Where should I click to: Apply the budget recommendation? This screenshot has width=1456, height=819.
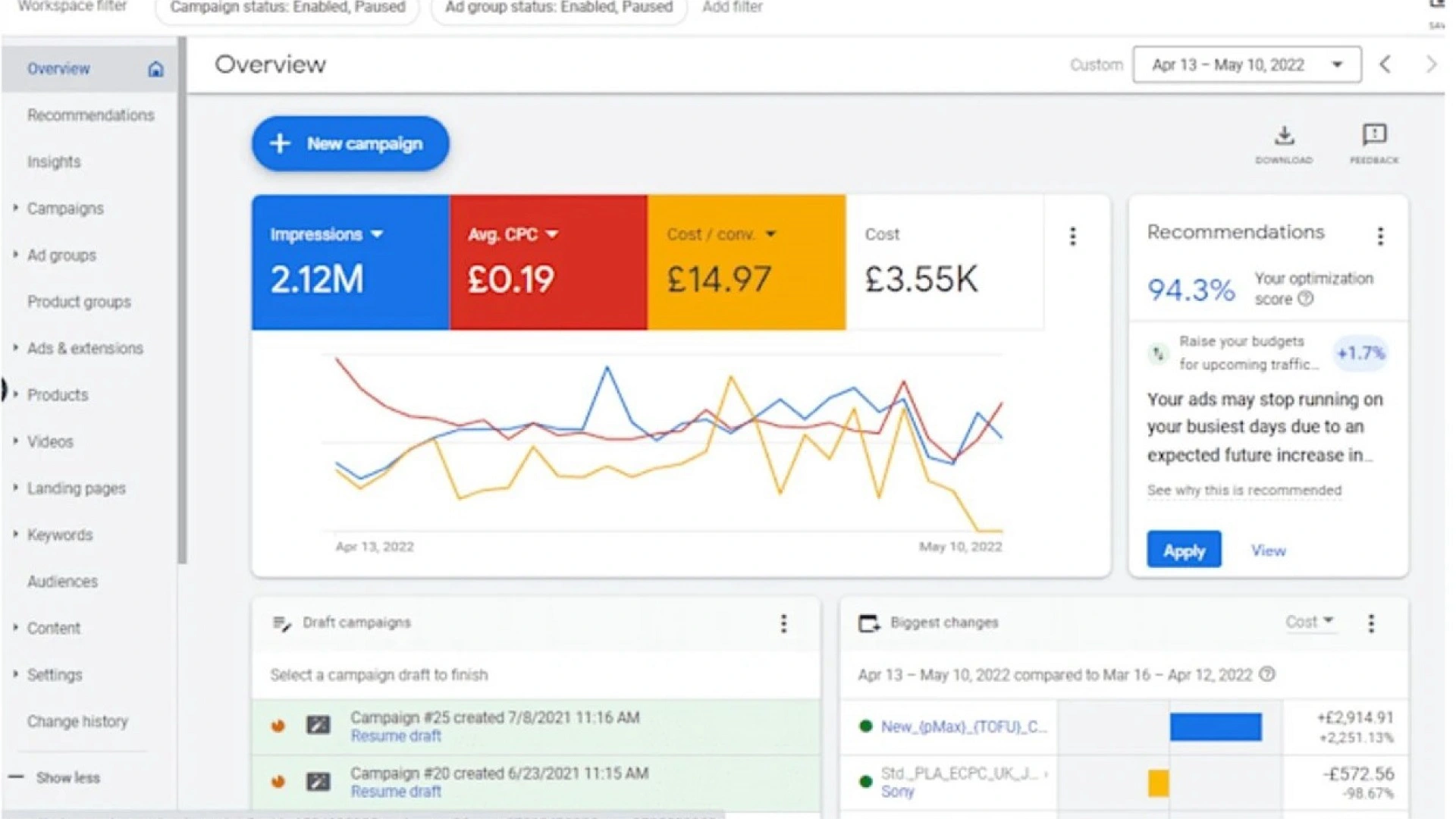point(1183,551)
